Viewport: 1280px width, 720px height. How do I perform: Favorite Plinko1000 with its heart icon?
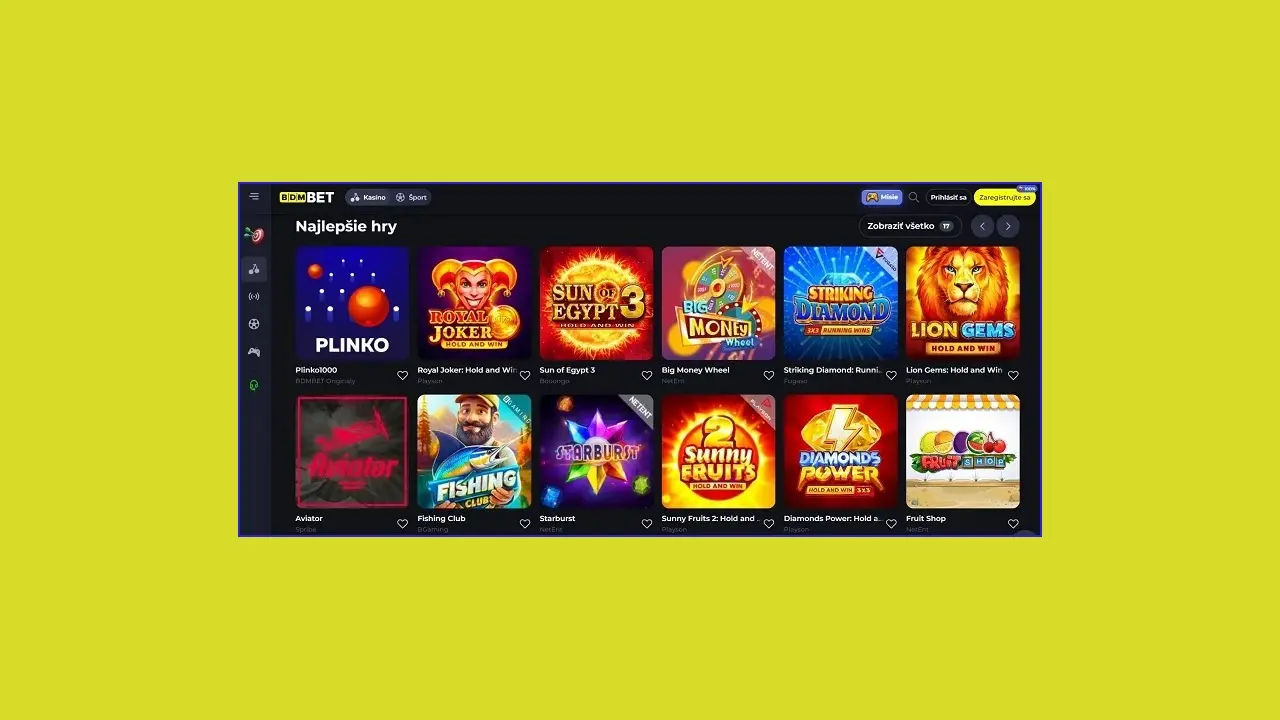(403, 376)
